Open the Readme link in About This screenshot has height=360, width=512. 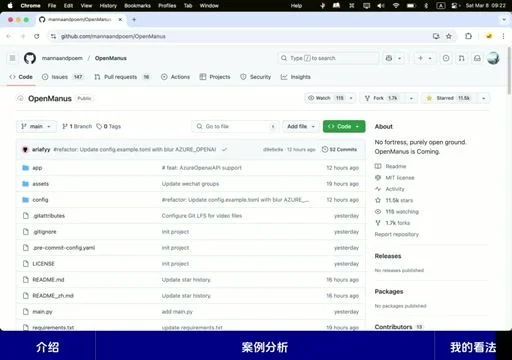click(x=396, y=166)
